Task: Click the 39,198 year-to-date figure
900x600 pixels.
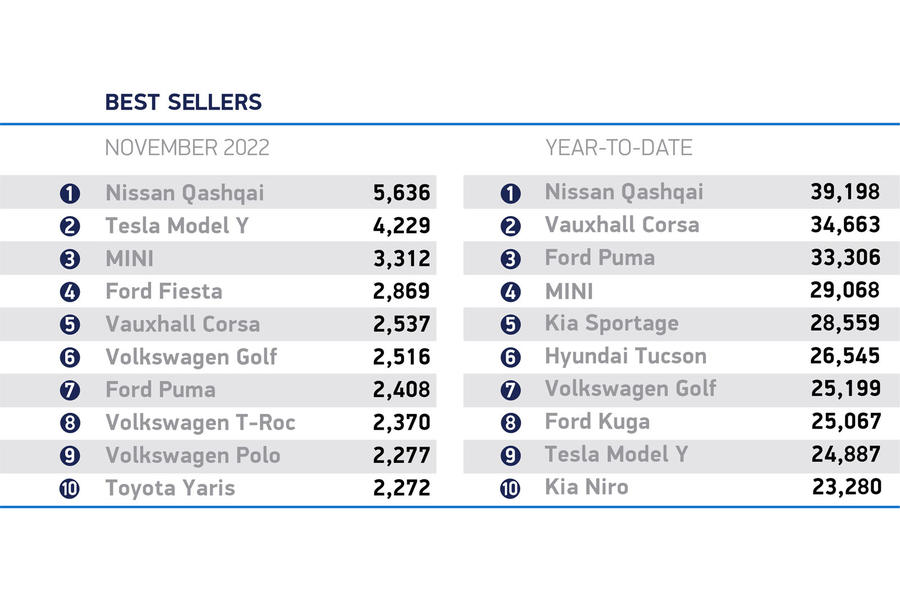Action: tap(845, 192)
